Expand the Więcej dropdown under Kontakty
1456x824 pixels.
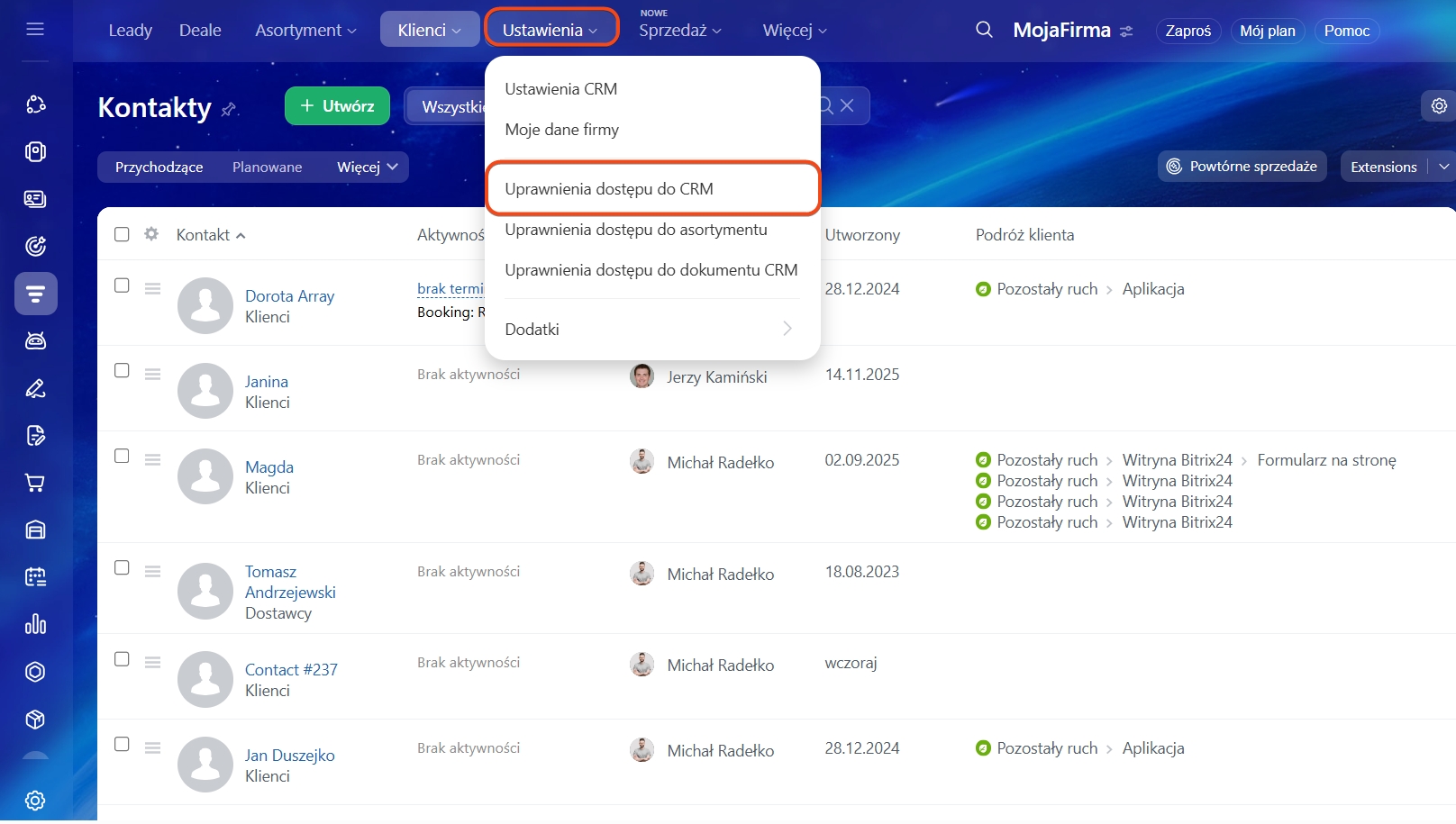click(x=367, y=168)
